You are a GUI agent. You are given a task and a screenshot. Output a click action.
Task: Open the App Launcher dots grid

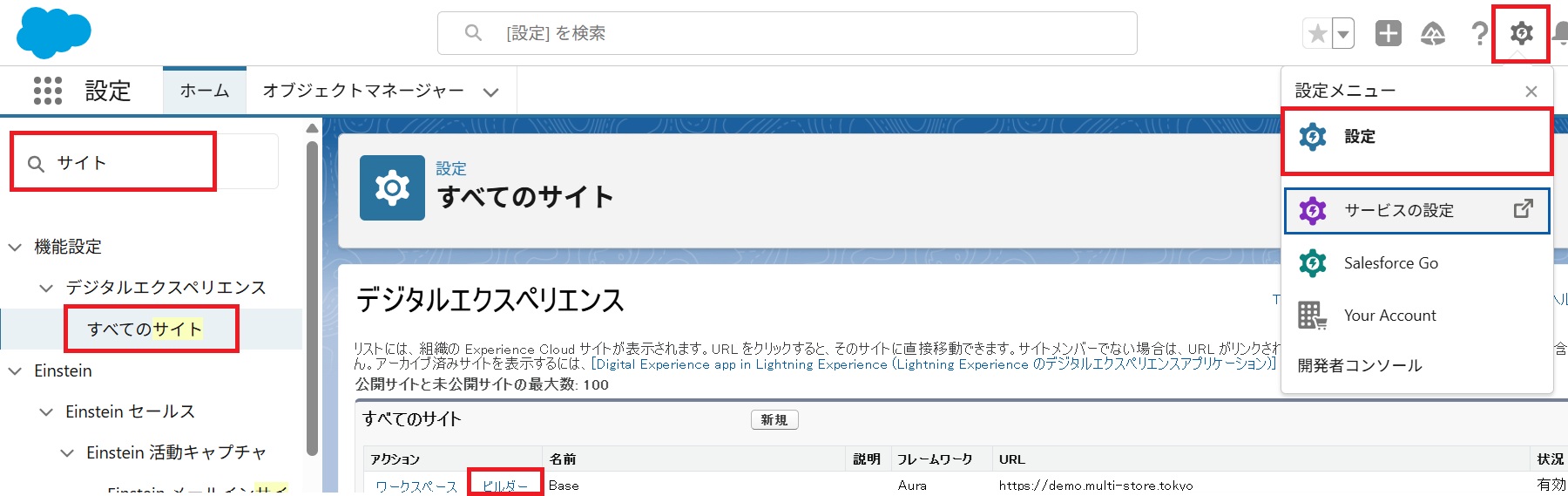[x=48, y=91]
